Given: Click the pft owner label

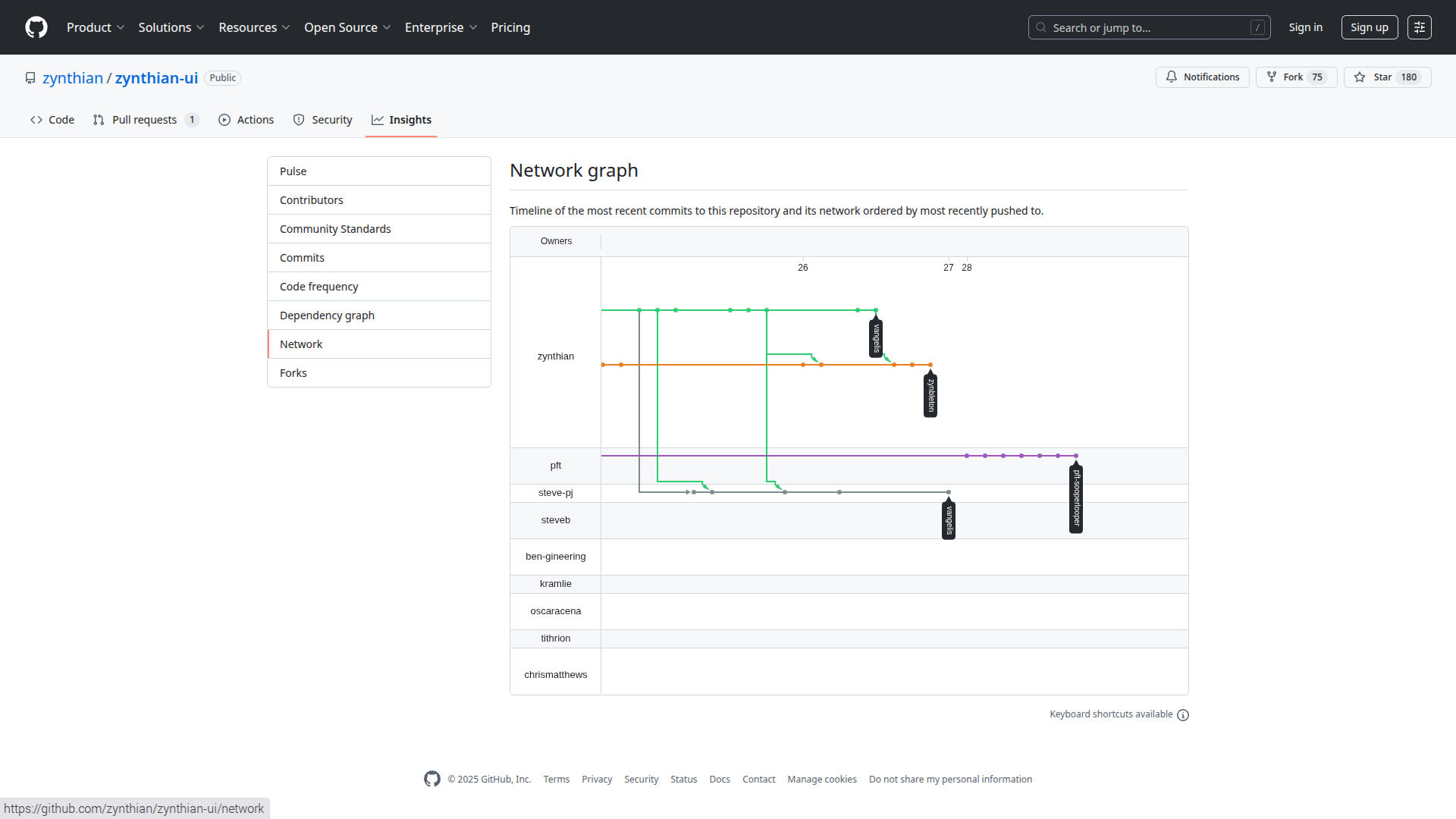Looking at the screenshot, I should point(556,466).
